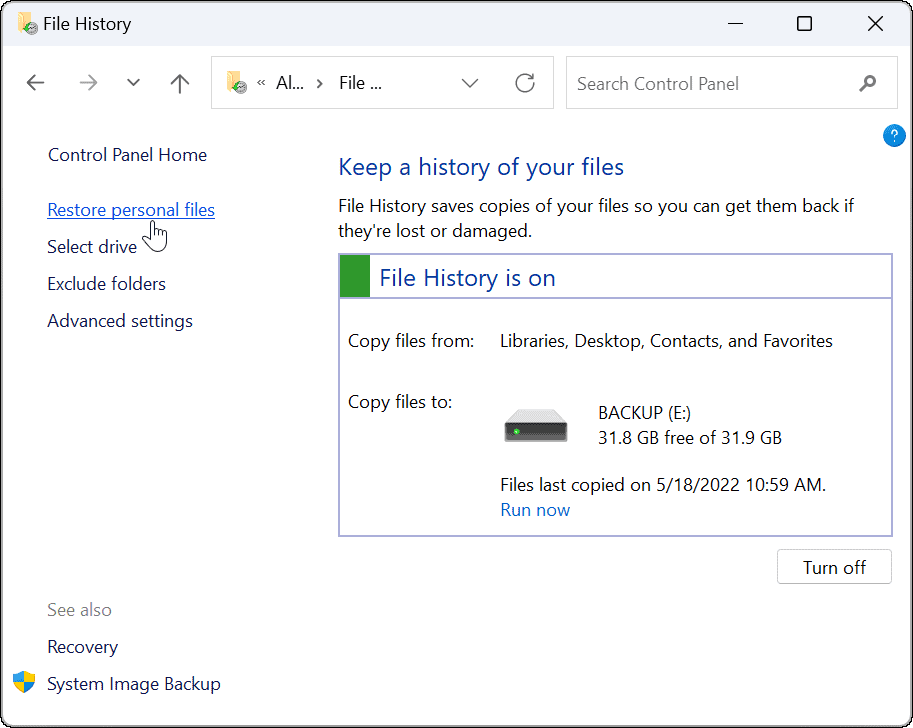Image resolution: width=913 pixels, height=728 pixels.
Task: Open the recent locations dropdown arrow
Action: [133, 83]
